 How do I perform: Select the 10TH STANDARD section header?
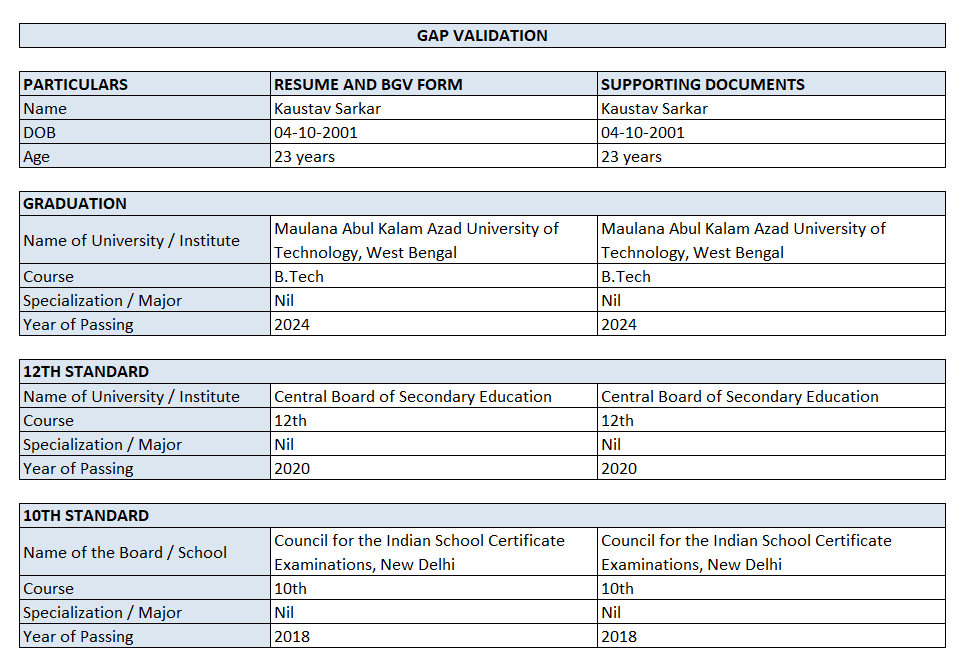click(86, 516)
